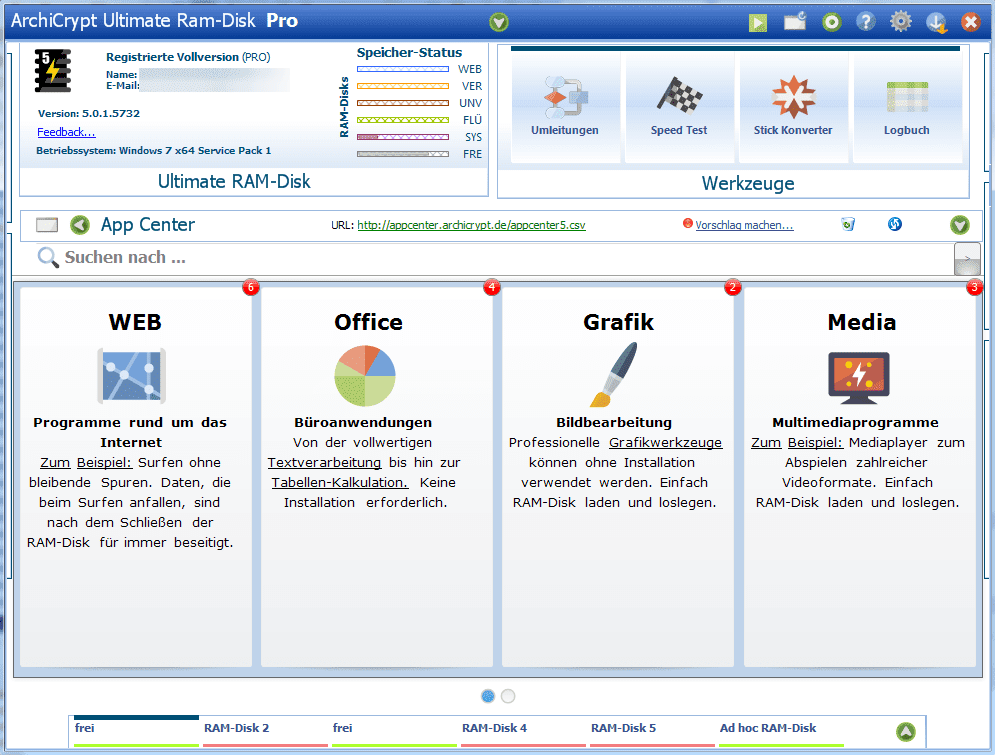Viewport: 995px width, 755px height.
Task: Switch to the first frei tab
Action: click(136, 731)
